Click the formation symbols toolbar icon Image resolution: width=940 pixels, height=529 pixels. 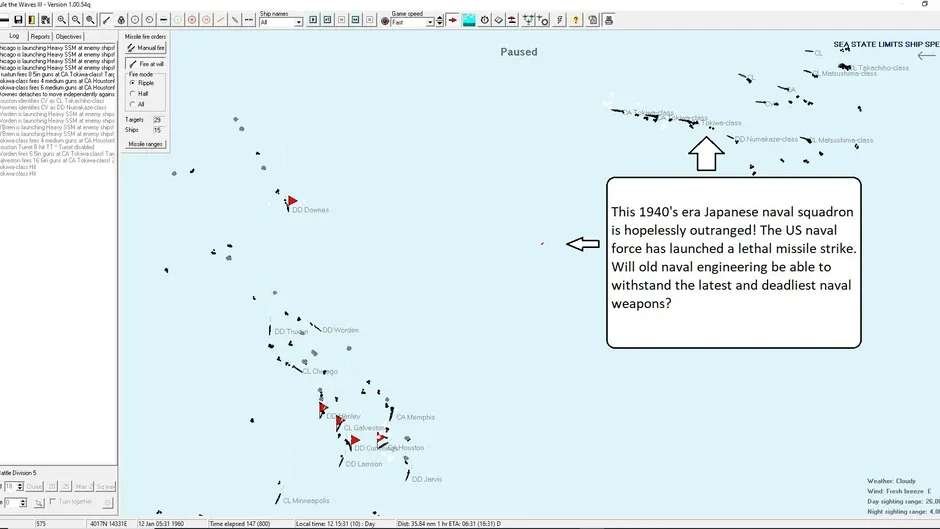click(528, 20)
